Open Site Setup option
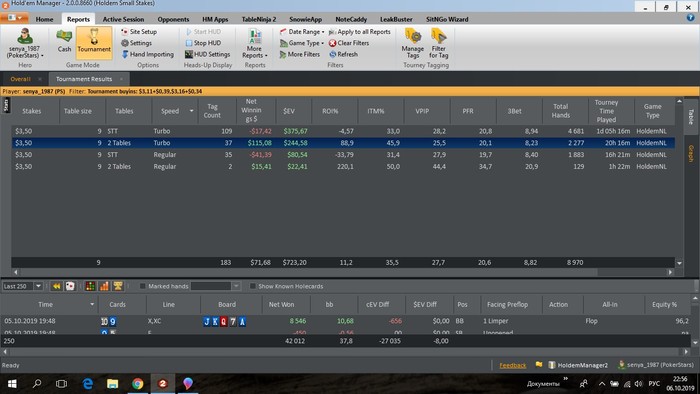This screenshot has width=700, height=394. click(x=139, y=32)
